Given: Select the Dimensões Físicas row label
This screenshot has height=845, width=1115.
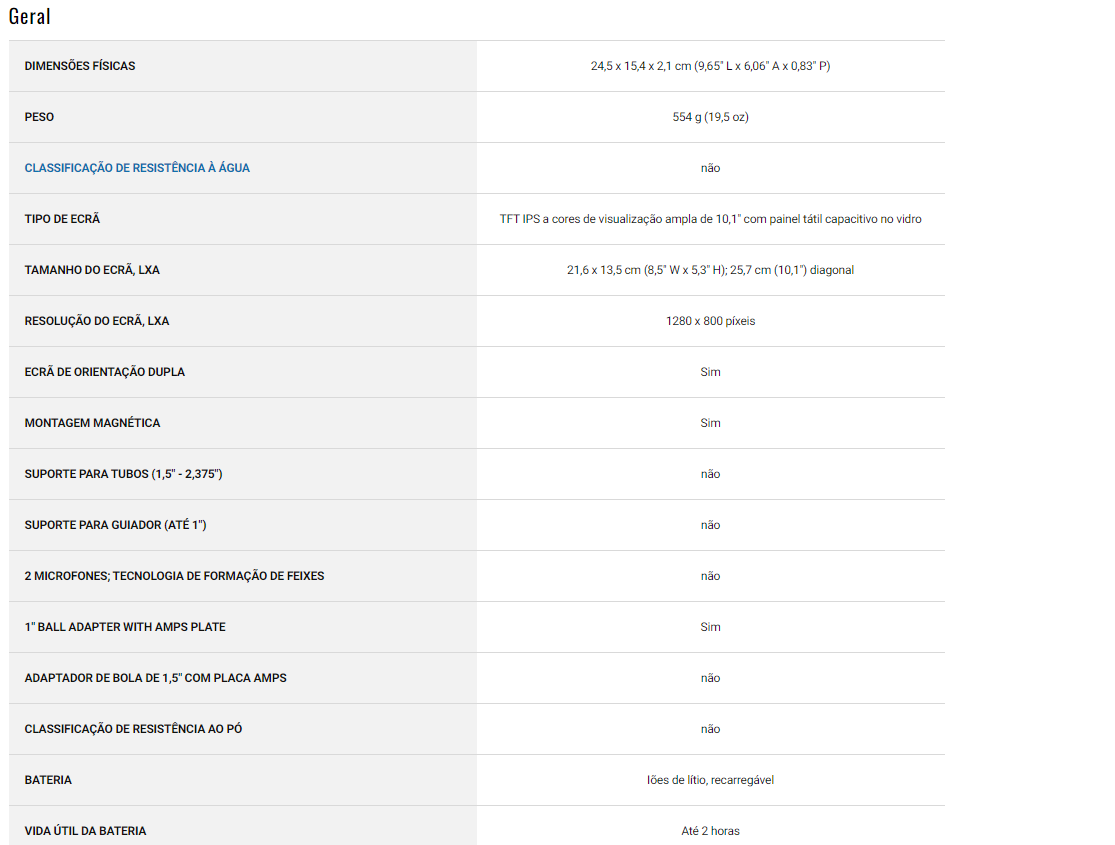Looking at the screenshot, I should click(80, 66).
